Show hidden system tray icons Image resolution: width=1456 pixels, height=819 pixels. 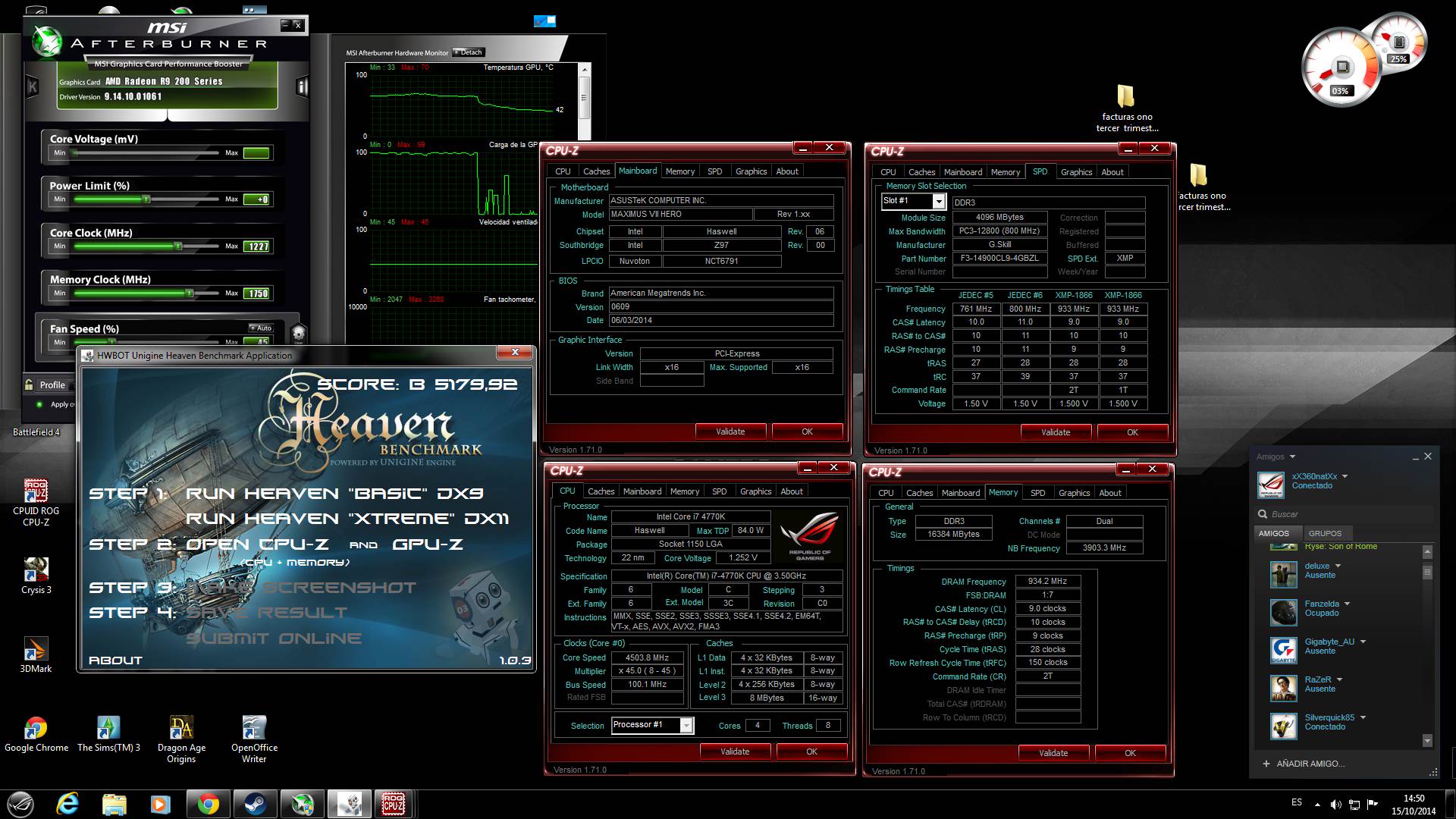coord(1317,805)
